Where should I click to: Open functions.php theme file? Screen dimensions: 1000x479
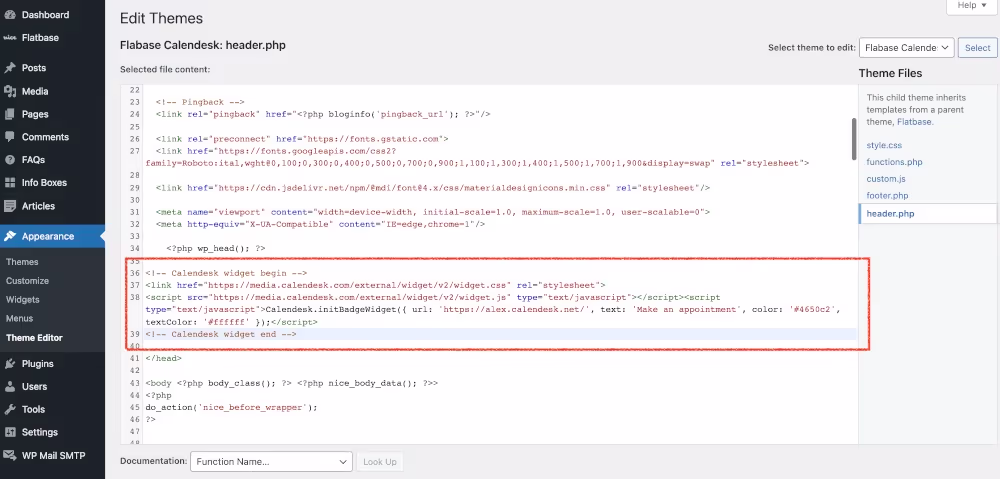tap(894, 162)
